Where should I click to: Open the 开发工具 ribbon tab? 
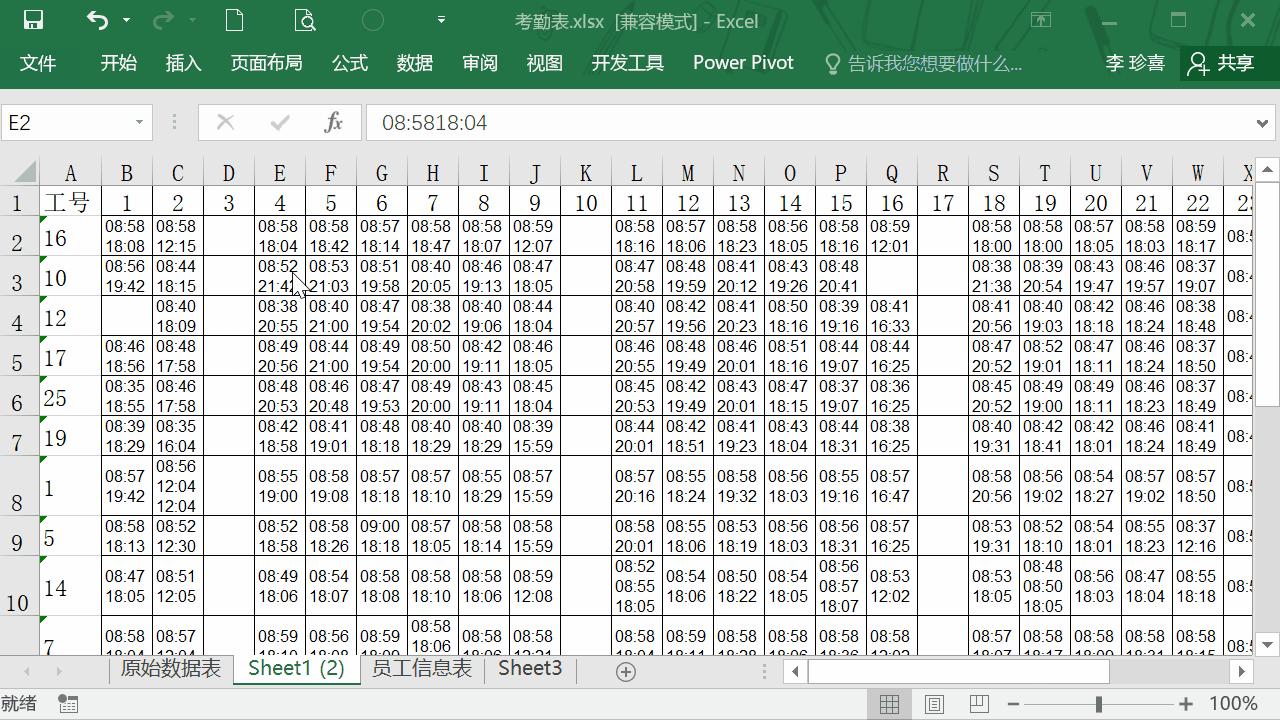(x=628, y=62)
